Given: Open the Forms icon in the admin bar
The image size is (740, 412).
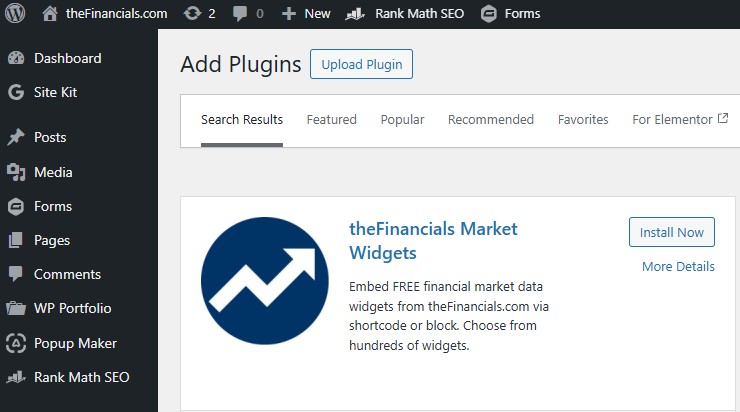Looking at the screenshot, I should pos(488,14).
